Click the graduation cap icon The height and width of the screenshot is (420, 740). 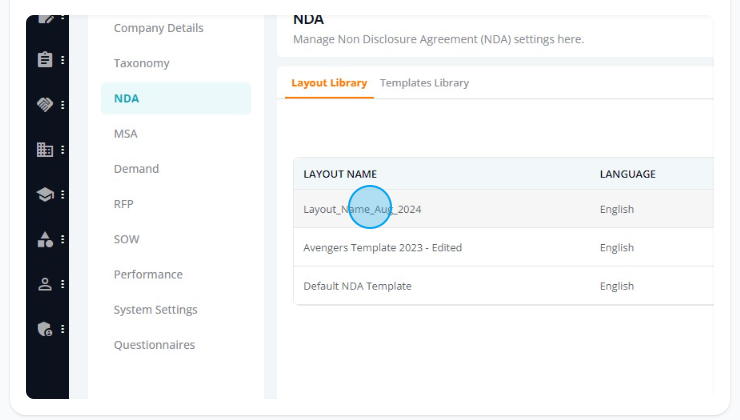click(45, 194)
